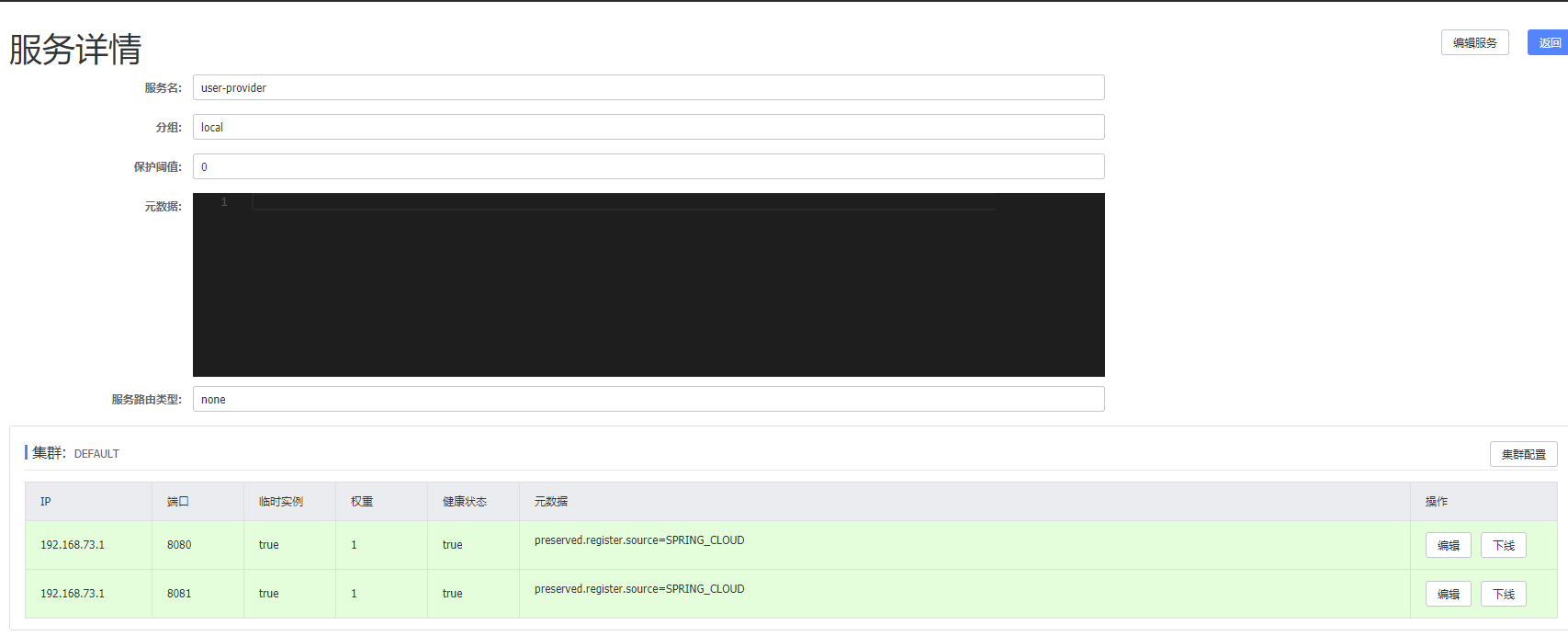Click the SPRING_CLOUD metadata of the 8081 row
The image size is (1568, 636).
[x=639, y=589]
